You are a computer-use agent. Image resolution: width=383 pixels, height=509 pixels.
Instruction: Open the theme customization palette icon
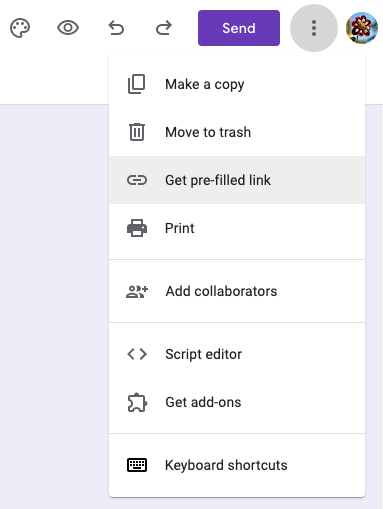coord(20,28)
